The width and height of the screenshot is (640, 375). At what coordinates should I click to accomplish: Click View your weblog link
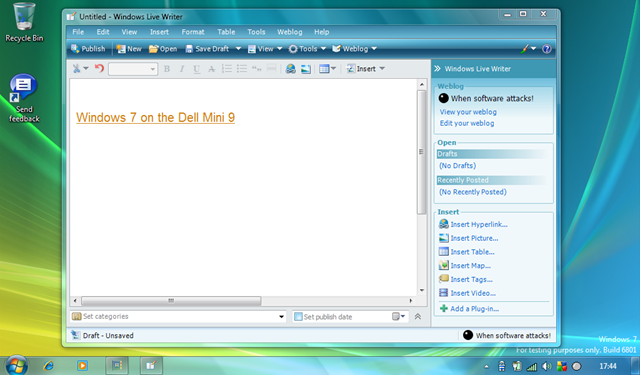click(x=468, y=112)
